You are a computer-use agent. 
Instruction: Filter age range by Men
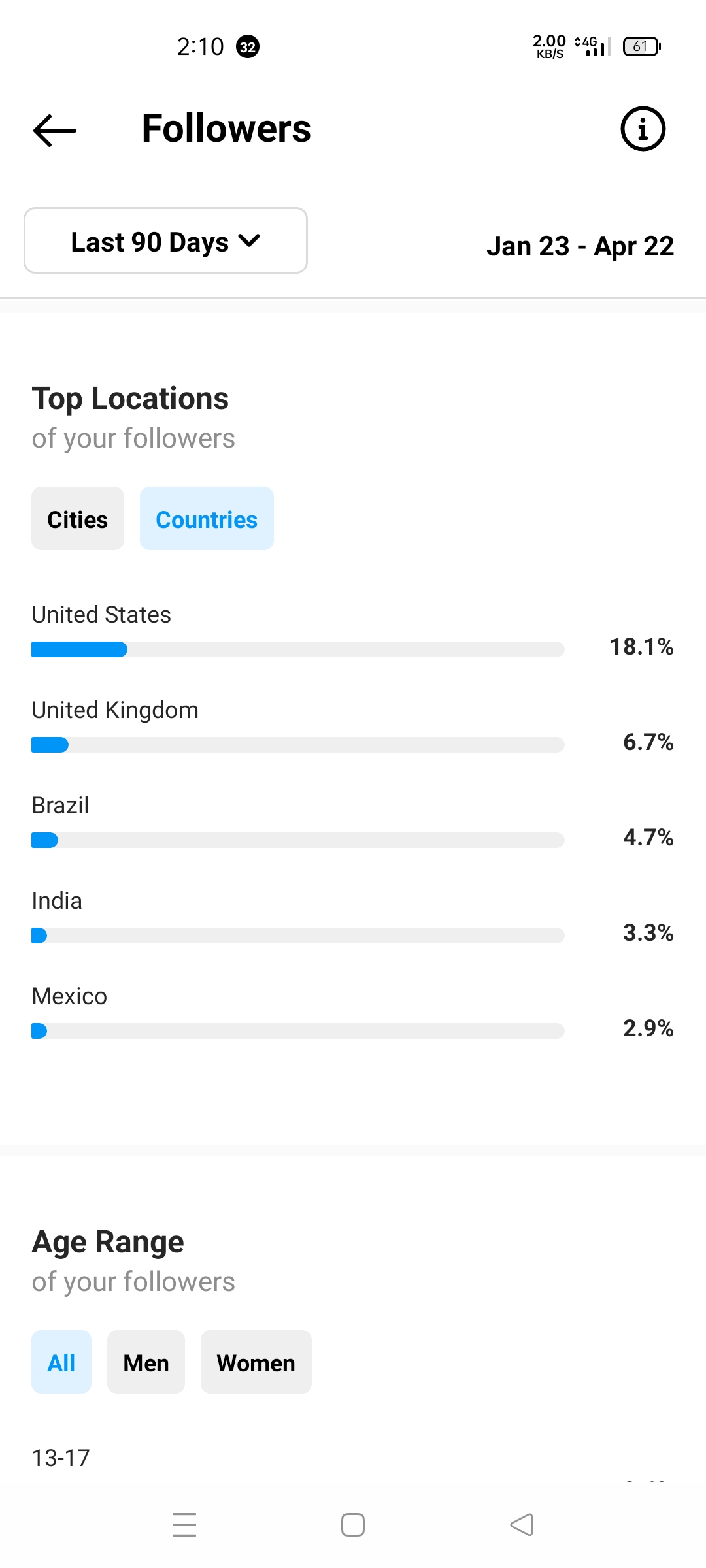coord(146,1362)
